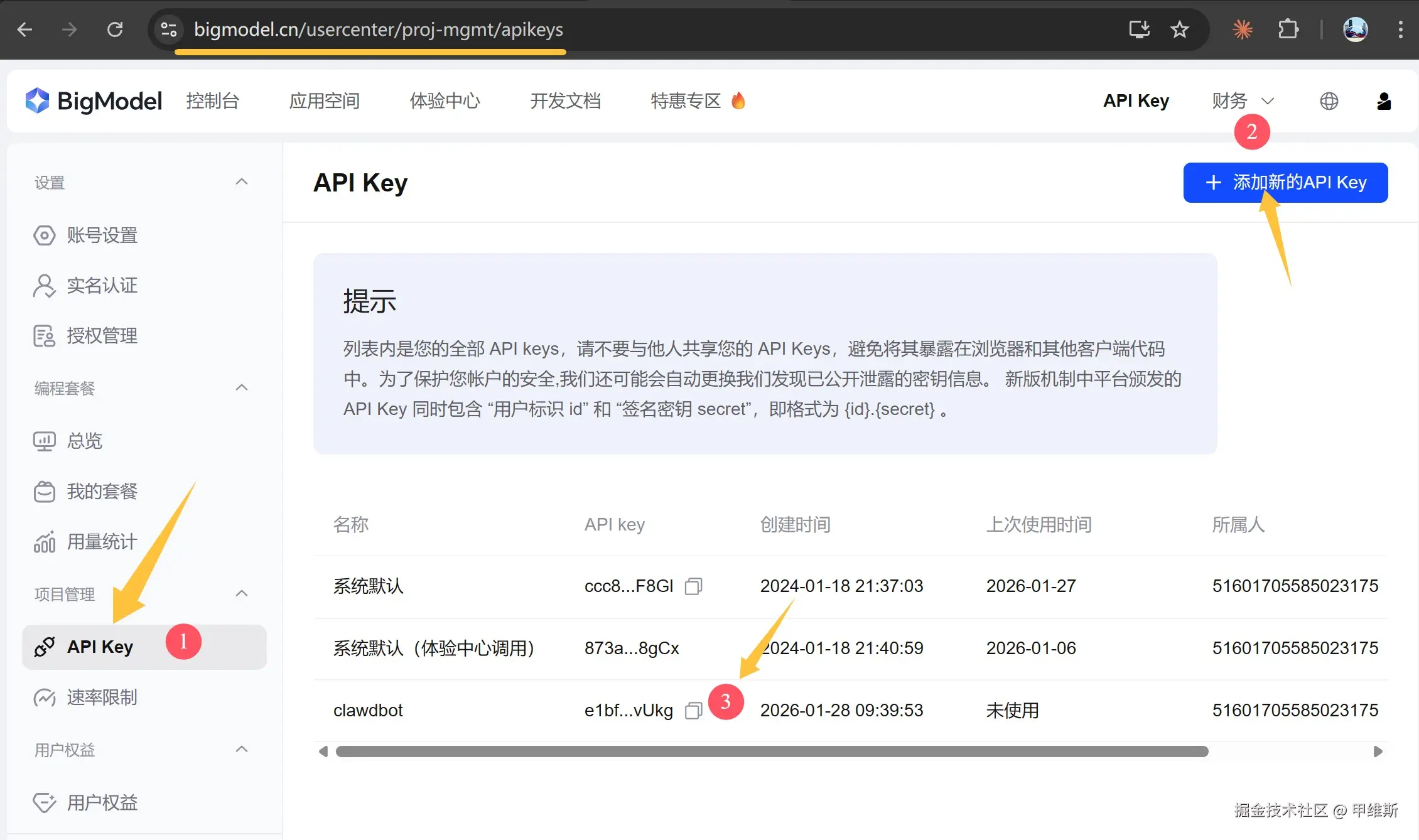Click the site information icon in address bar
The image size is (1419, 840).
[x=169, y=30]
